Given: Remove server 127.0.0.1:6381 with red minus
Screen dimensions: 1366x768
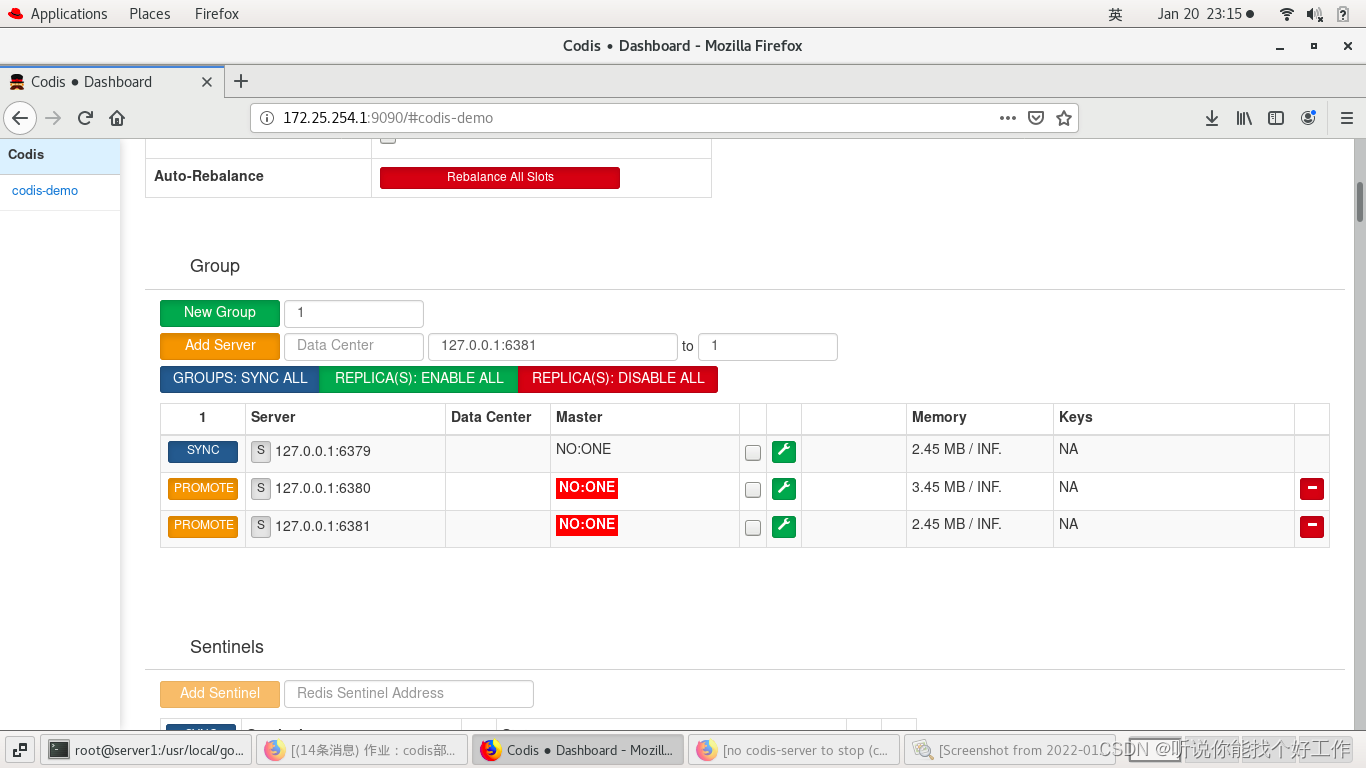Looking at the screenshot, I should click(x=1311, y=526).
